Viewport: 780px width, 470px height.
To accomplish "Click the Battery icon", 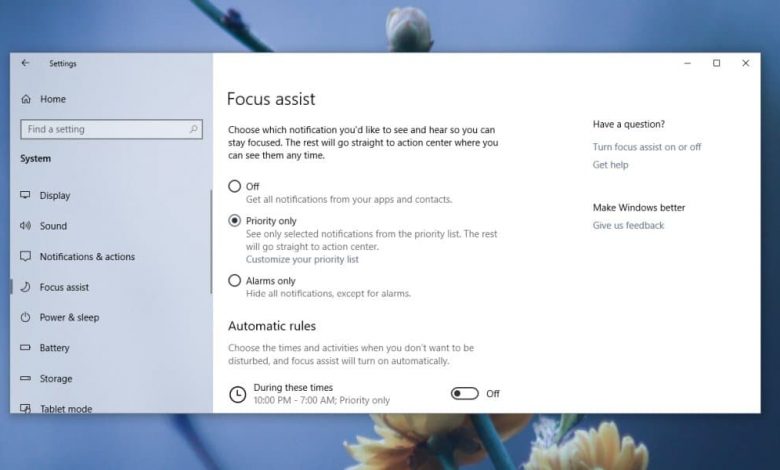I will (25, 348).
